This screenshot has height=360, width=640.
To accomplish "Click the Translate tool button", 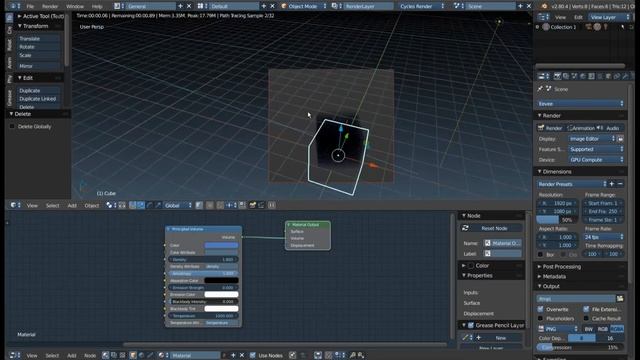I will (39, 38).
